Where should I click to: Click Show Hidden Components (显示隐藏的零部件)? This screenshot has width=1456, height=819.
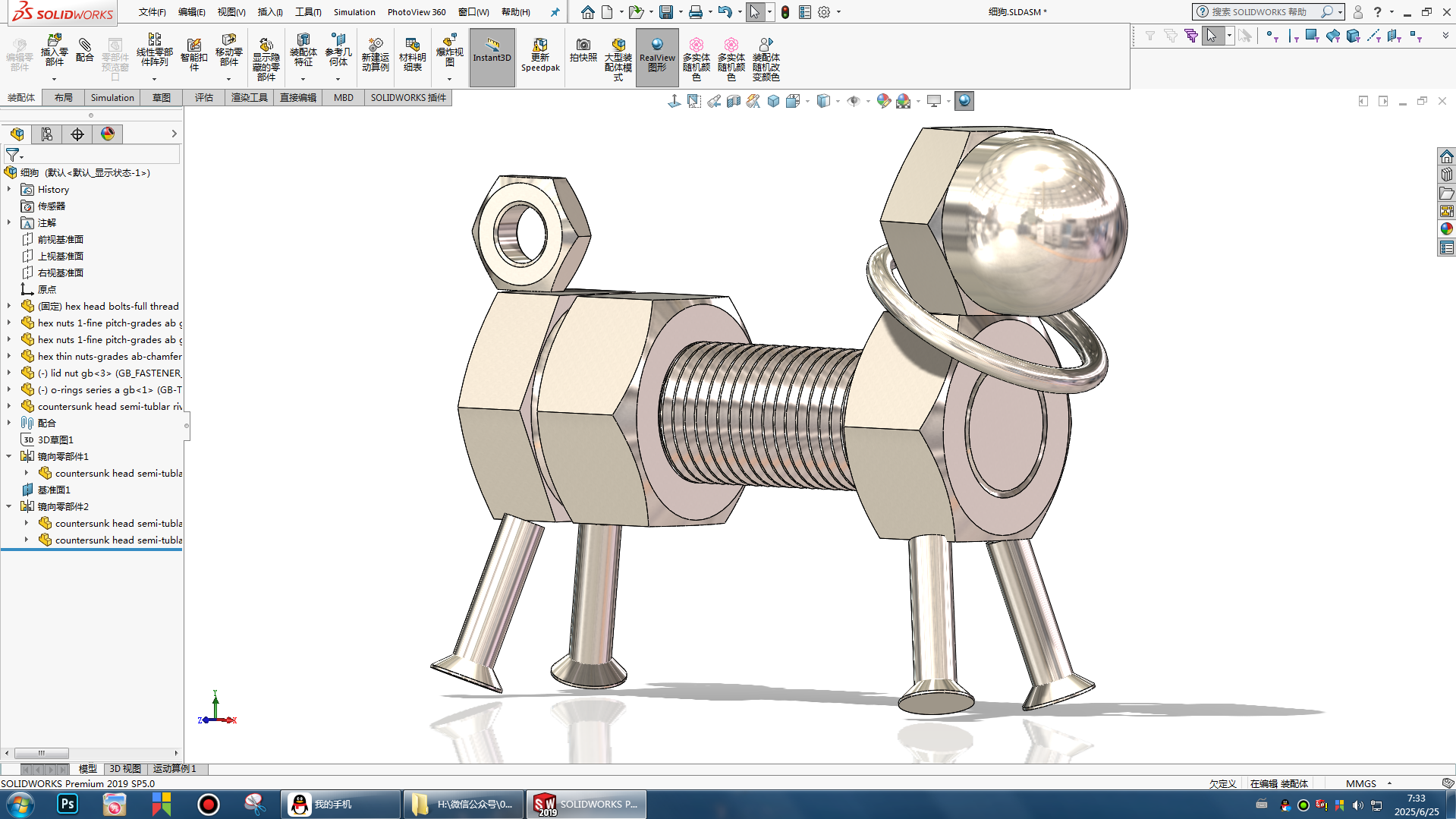pos(266,59)
